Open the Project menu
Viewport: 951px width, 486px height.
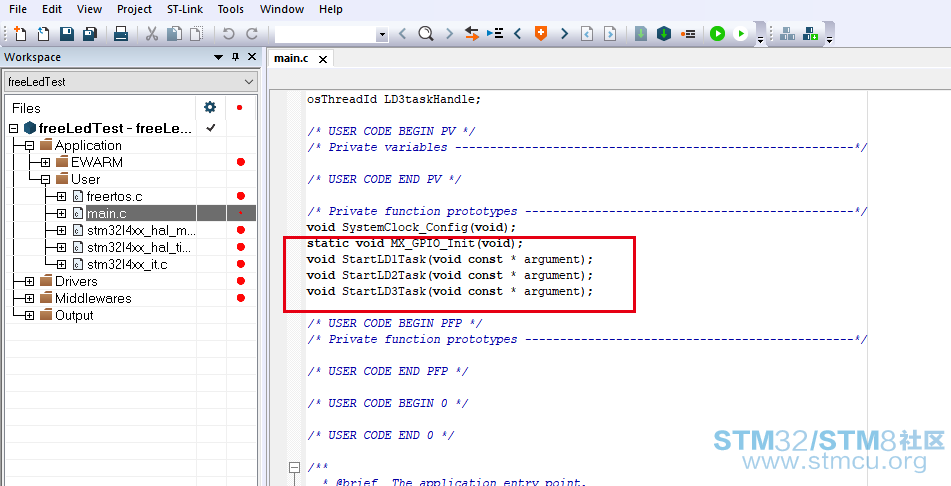point(134,9)
